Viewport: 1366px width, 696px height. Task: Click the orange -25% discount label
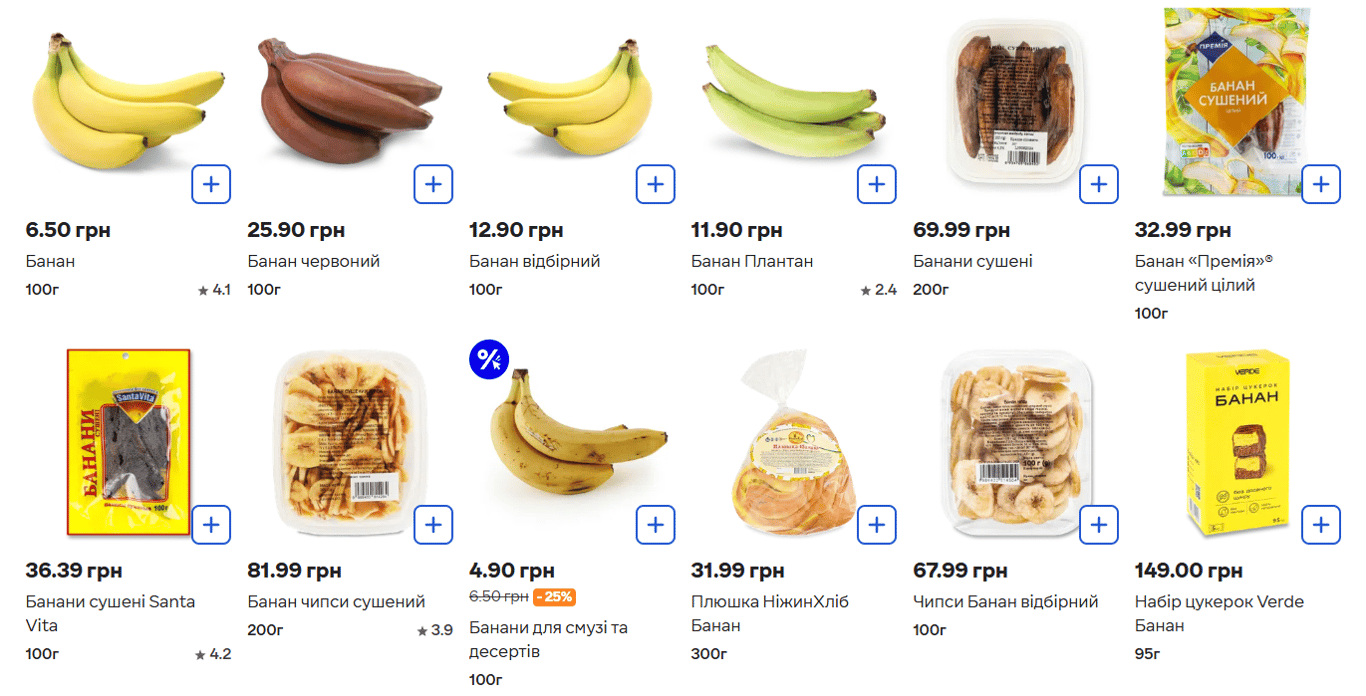(554, 597)
